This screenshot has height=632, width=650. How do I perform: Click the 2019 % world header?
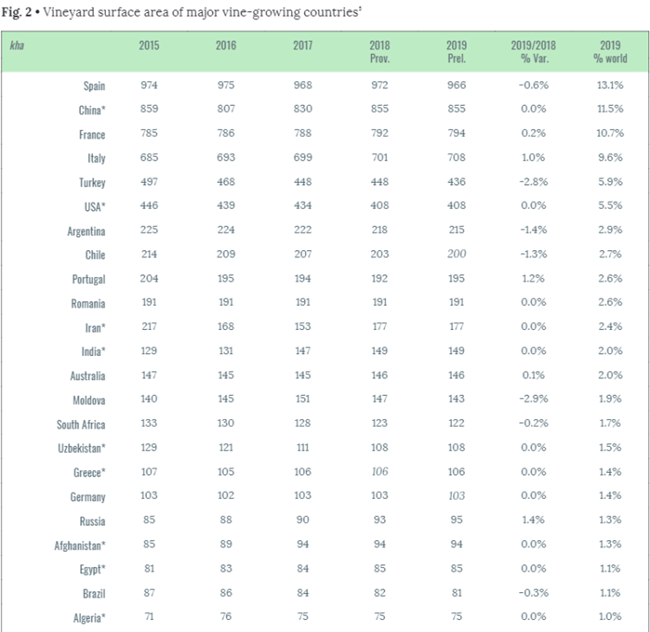pos(610,52)
